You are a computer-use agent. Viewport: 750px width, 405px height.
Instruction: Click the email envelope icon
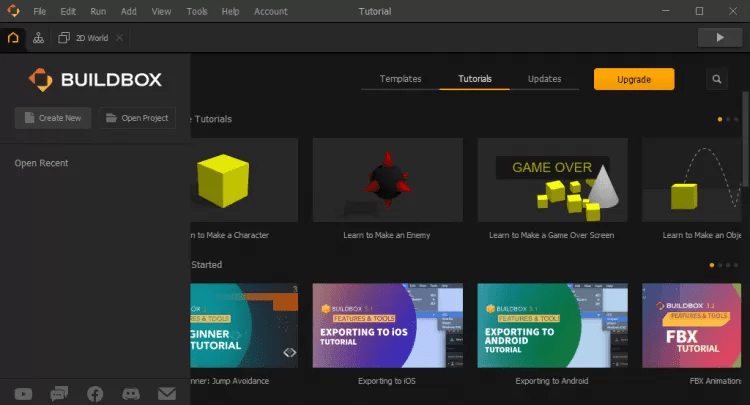166,394
